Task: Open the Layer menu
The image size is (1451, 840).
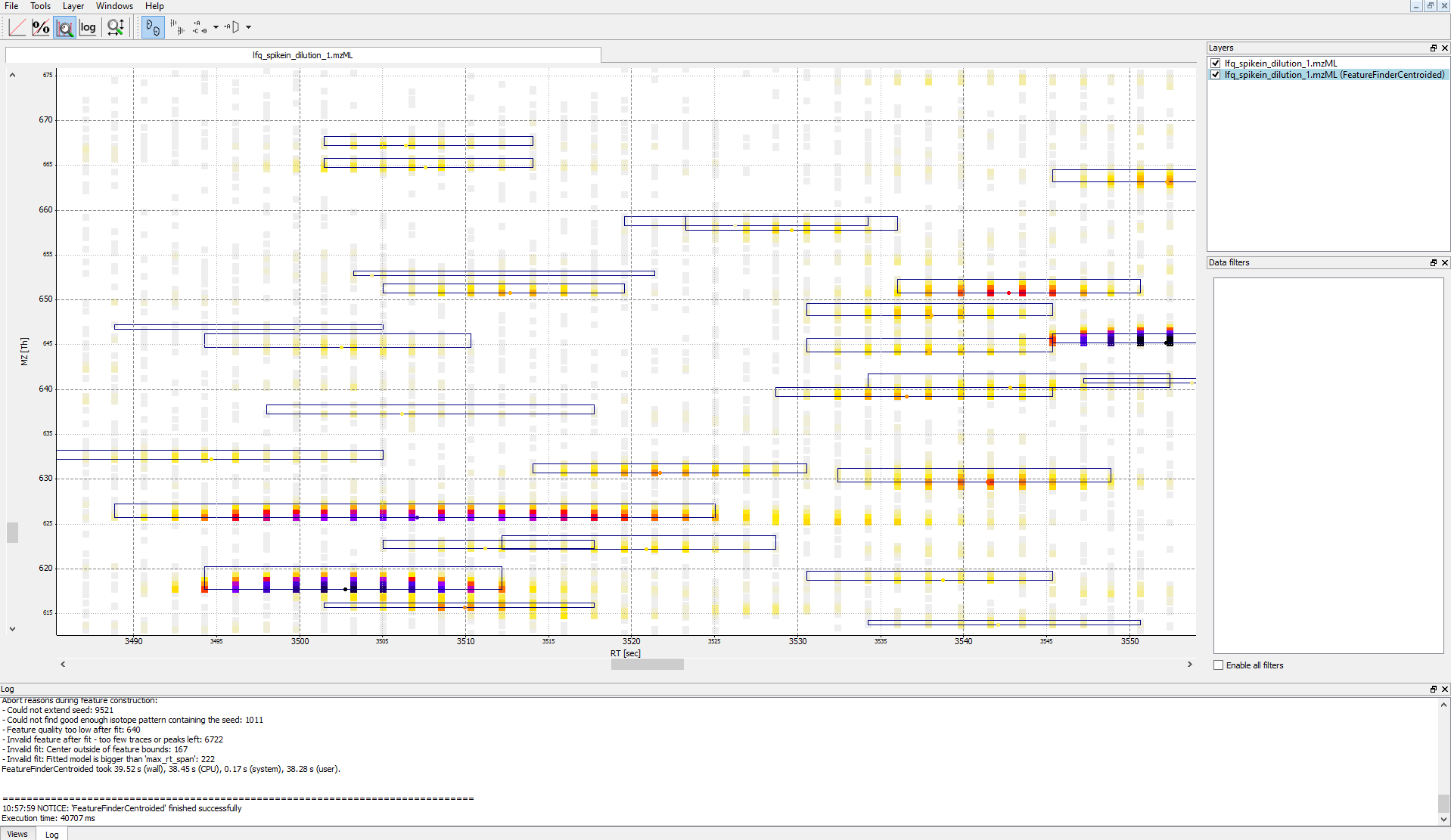Action: coord(73,6)
